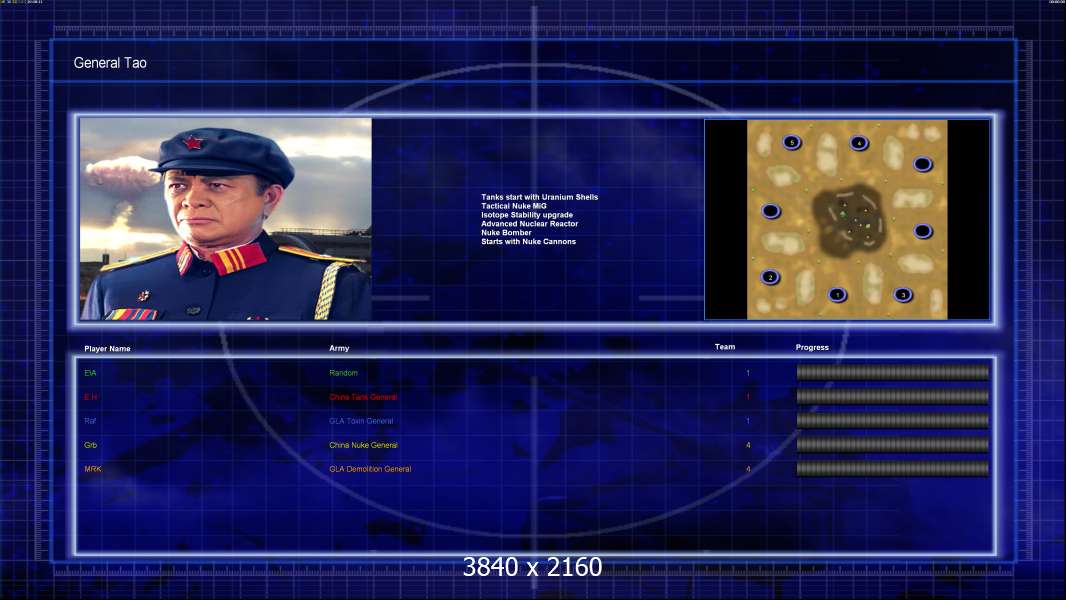Choose start position marker 3 on the map
Viewport: 1066px width, 600px height.
point(903,295)
